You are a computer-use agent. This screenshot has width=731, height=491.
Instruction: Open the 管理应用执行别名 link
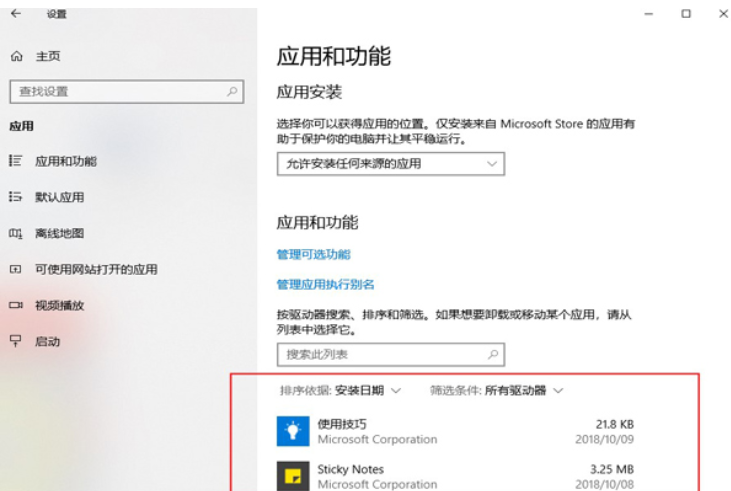[x=325, y=284]
